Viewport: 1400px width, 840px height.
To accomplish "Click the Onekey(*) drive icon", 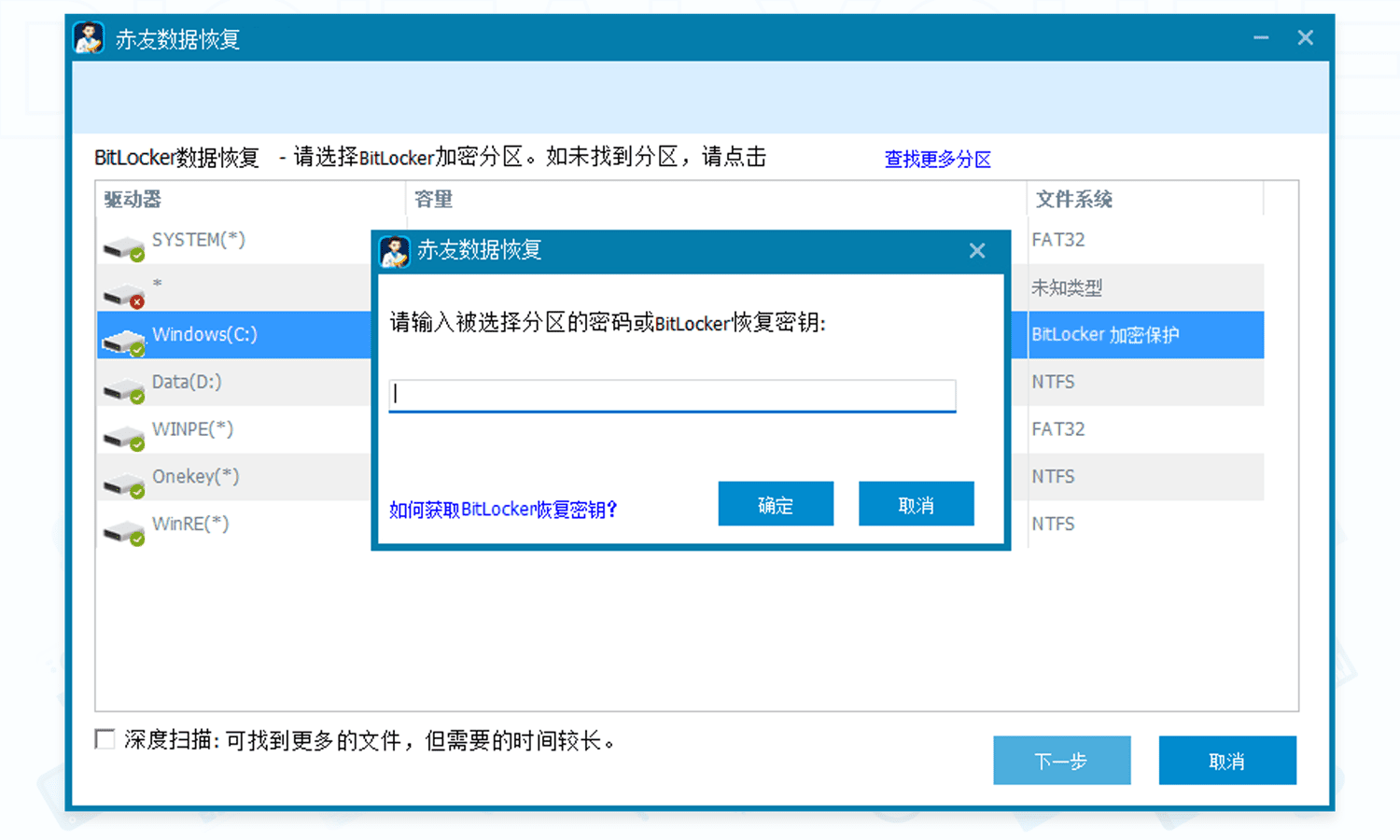I will [123, 485].
